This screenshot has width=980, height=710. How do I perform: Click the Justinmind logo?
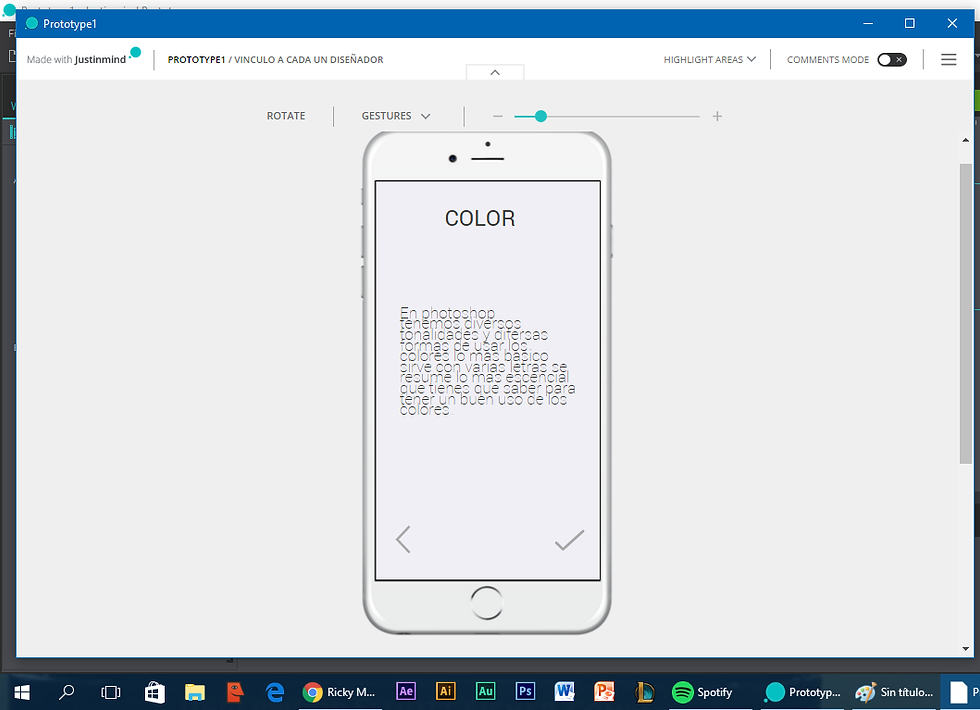tap(84, 58)
